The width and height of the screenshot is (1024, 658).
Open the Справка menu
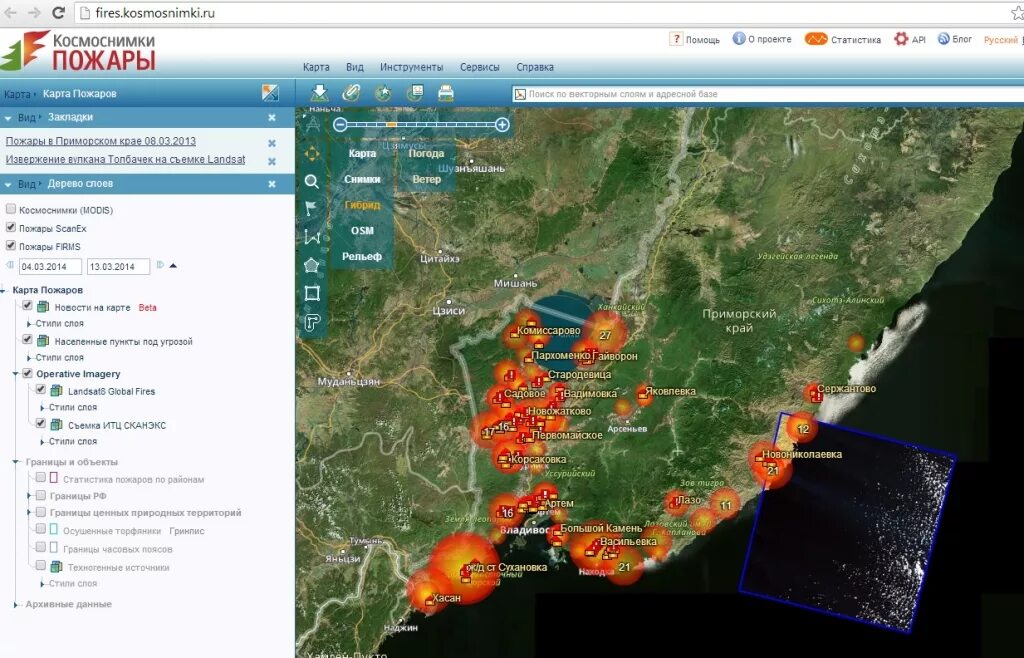tap(535, 67)
